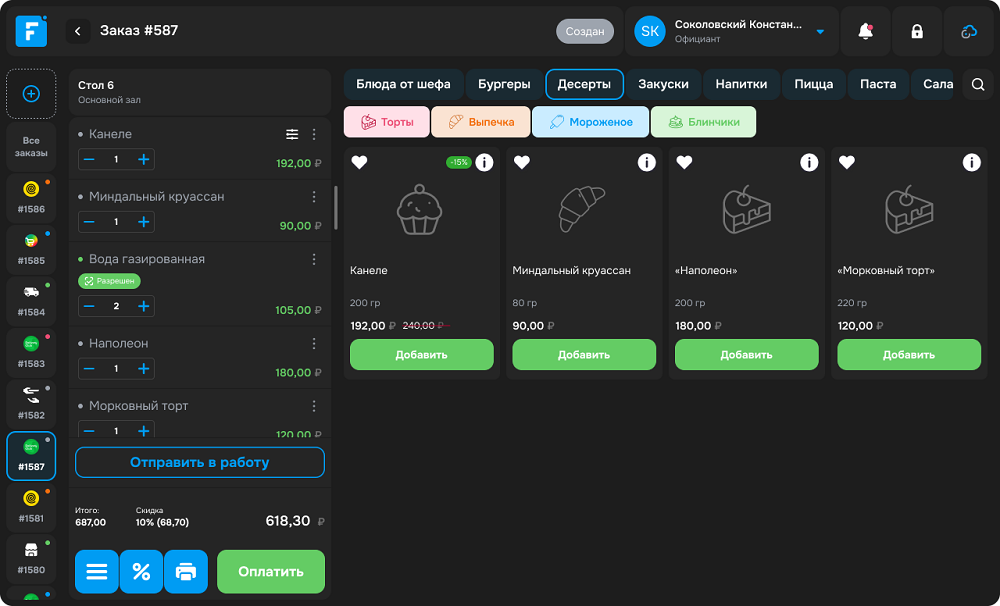
Task: Open menu search with magnifier icon
Action: [978, 85]
